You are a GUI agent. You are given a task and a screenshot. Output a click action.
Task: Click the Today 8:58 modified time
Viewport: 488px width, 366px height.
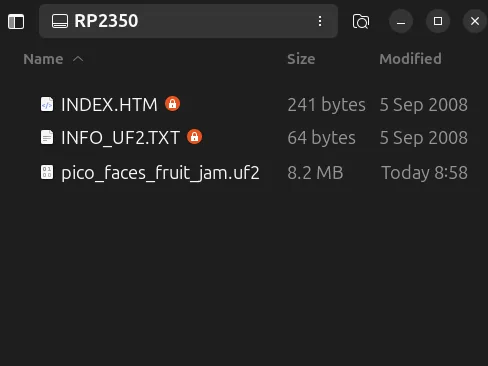point(424,173)
